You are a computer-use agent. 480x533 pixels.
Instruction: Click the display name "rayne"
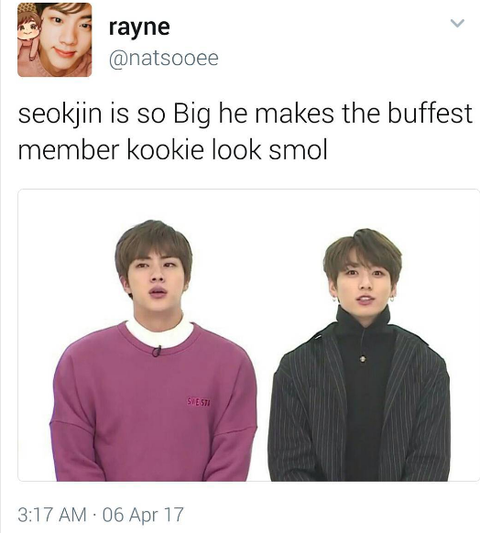coord(139,27)
